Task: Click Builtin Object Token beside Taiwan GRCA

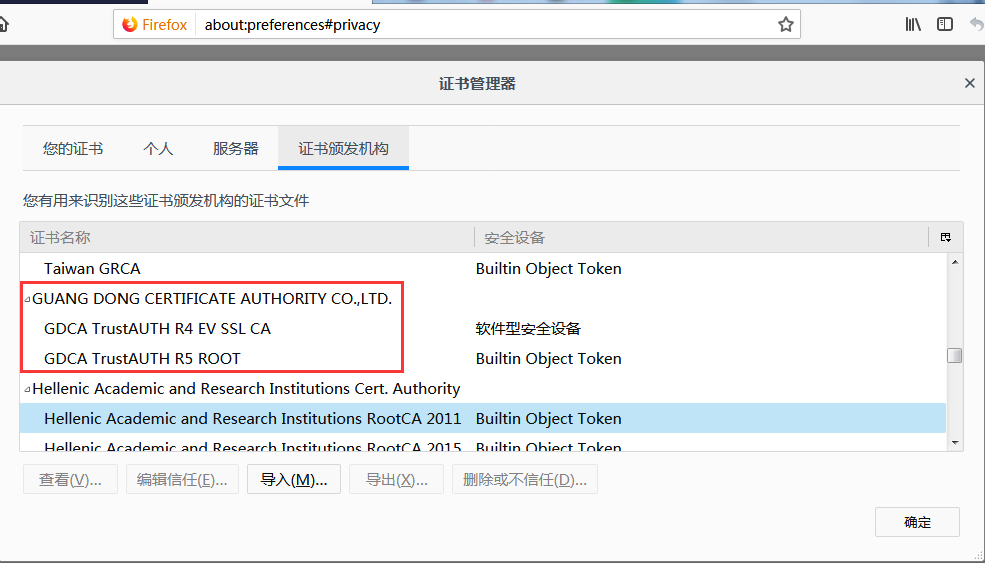Action: click(x=548, y=268)
